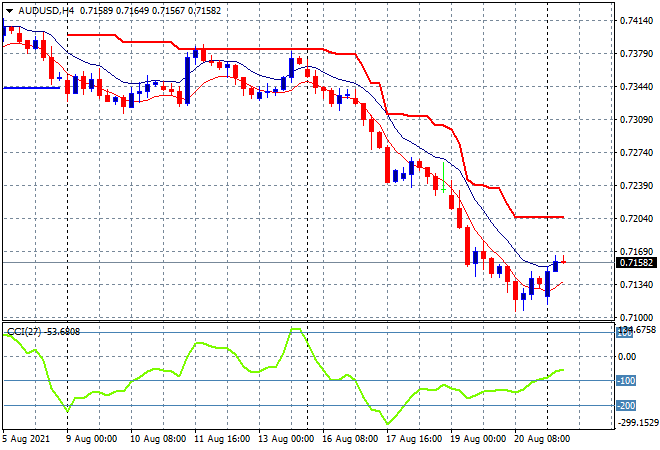660x450 pixels.
Task: Click the 11 Aug 16:00 time label
Action: (222, 439)
